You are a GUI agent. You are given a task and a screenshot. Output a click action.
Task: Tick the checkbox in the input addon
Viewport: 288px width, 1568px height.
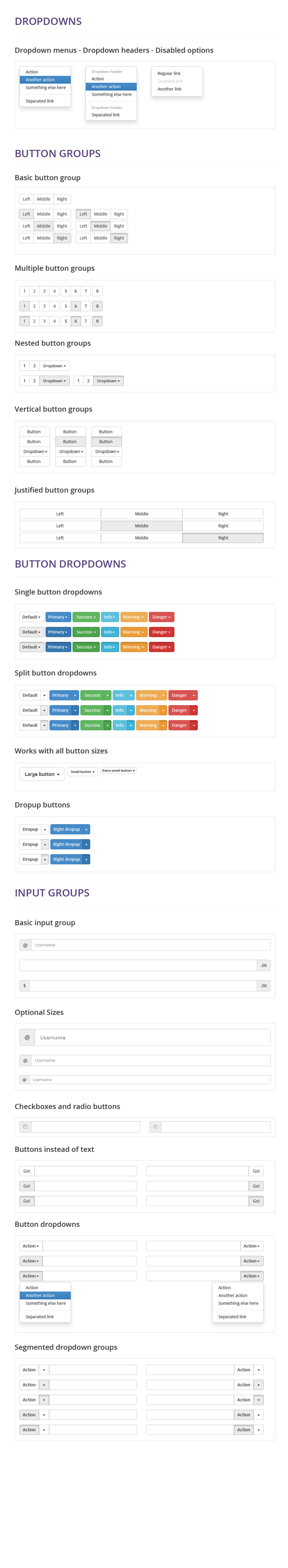[25, 1126]
